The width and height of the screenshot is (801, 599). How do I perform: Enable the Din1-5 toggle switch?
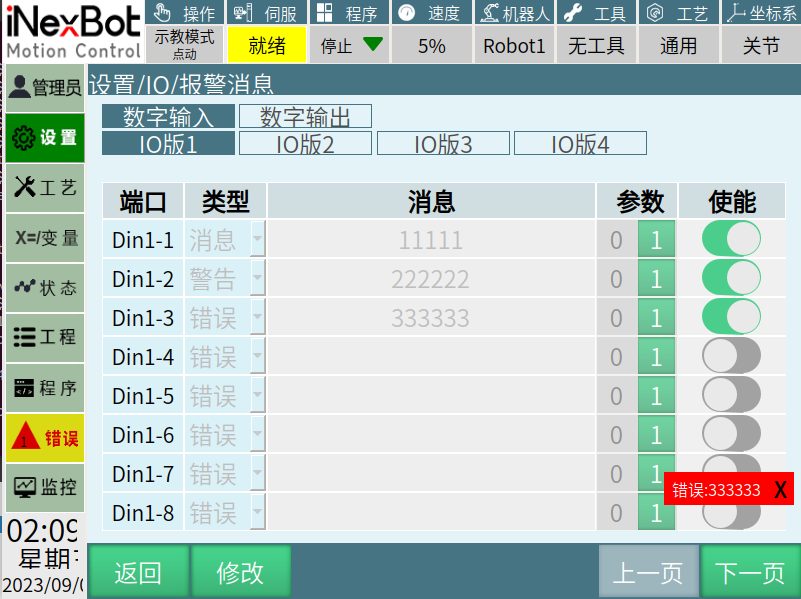pyautogui.click(x=731, y=395)
